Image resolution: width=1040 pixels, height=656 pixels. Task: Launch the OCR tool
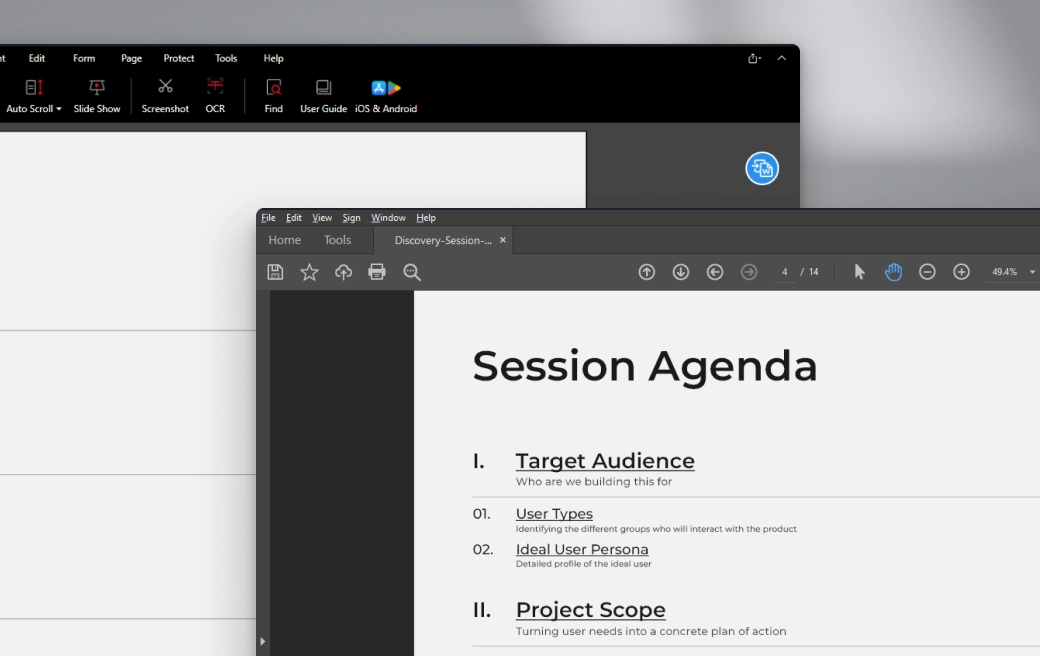(x=215, y=96)
